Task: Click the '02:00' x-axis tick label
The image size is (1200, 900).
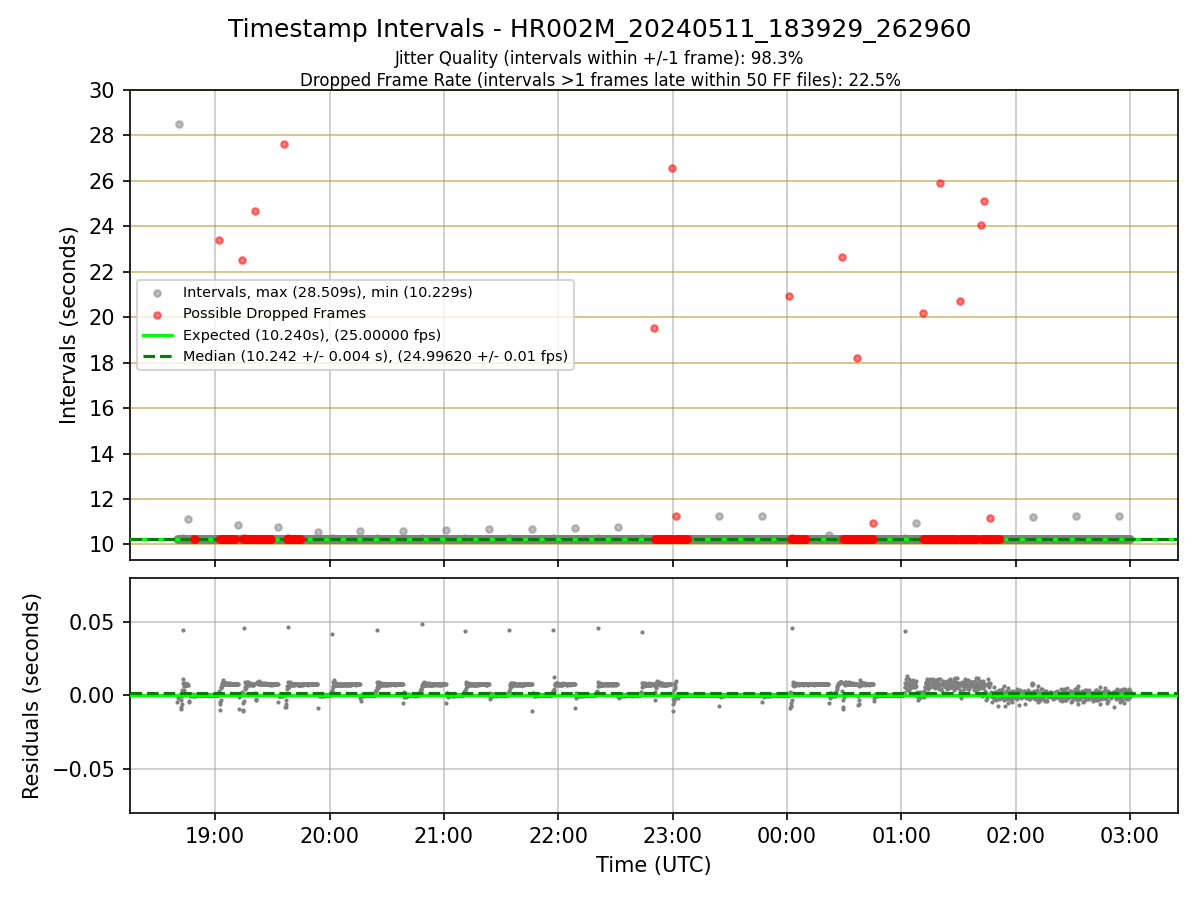Action: (1016, 837)
